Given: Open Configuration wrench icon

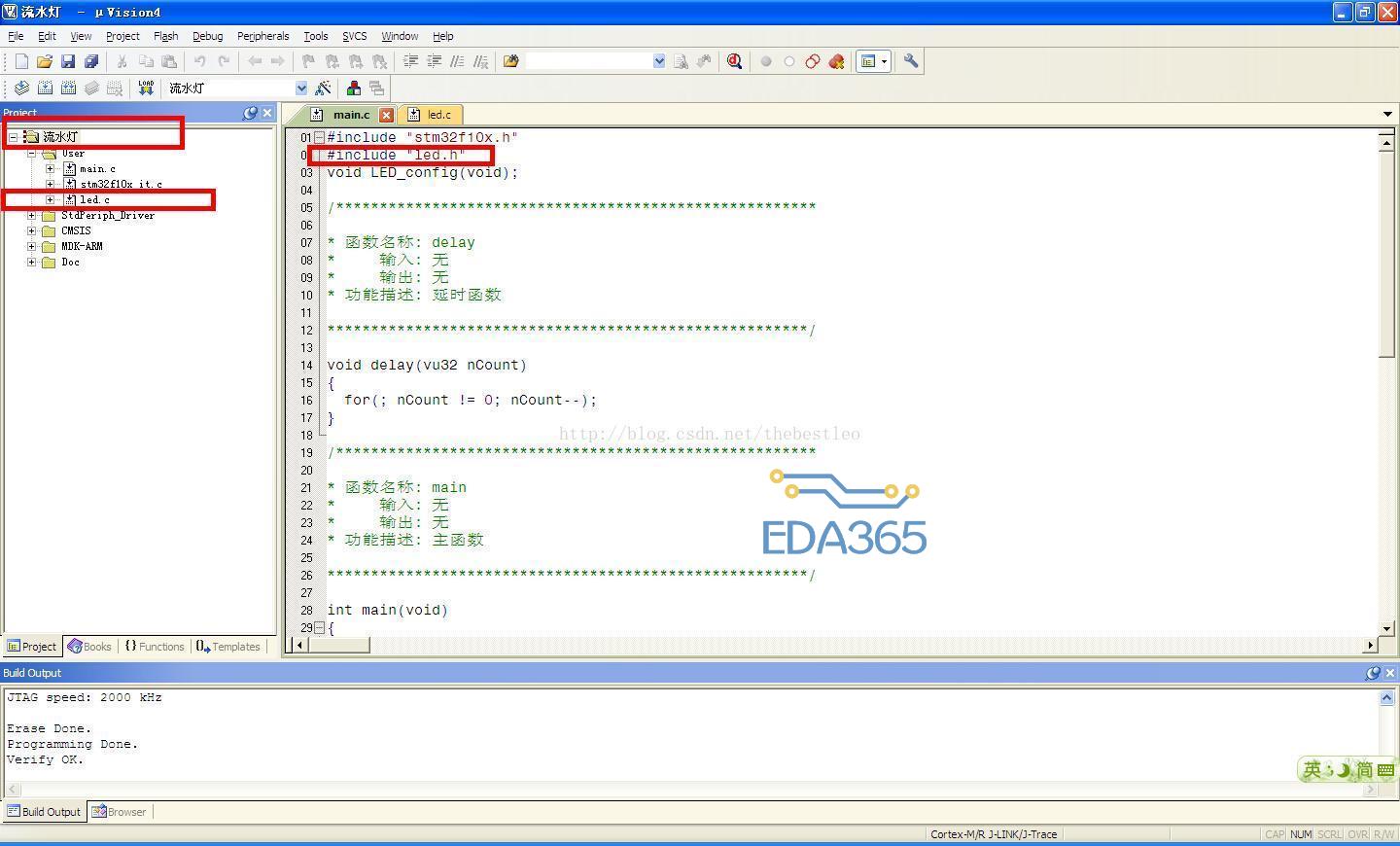Looking at the screenshot, I should [911, 61].
